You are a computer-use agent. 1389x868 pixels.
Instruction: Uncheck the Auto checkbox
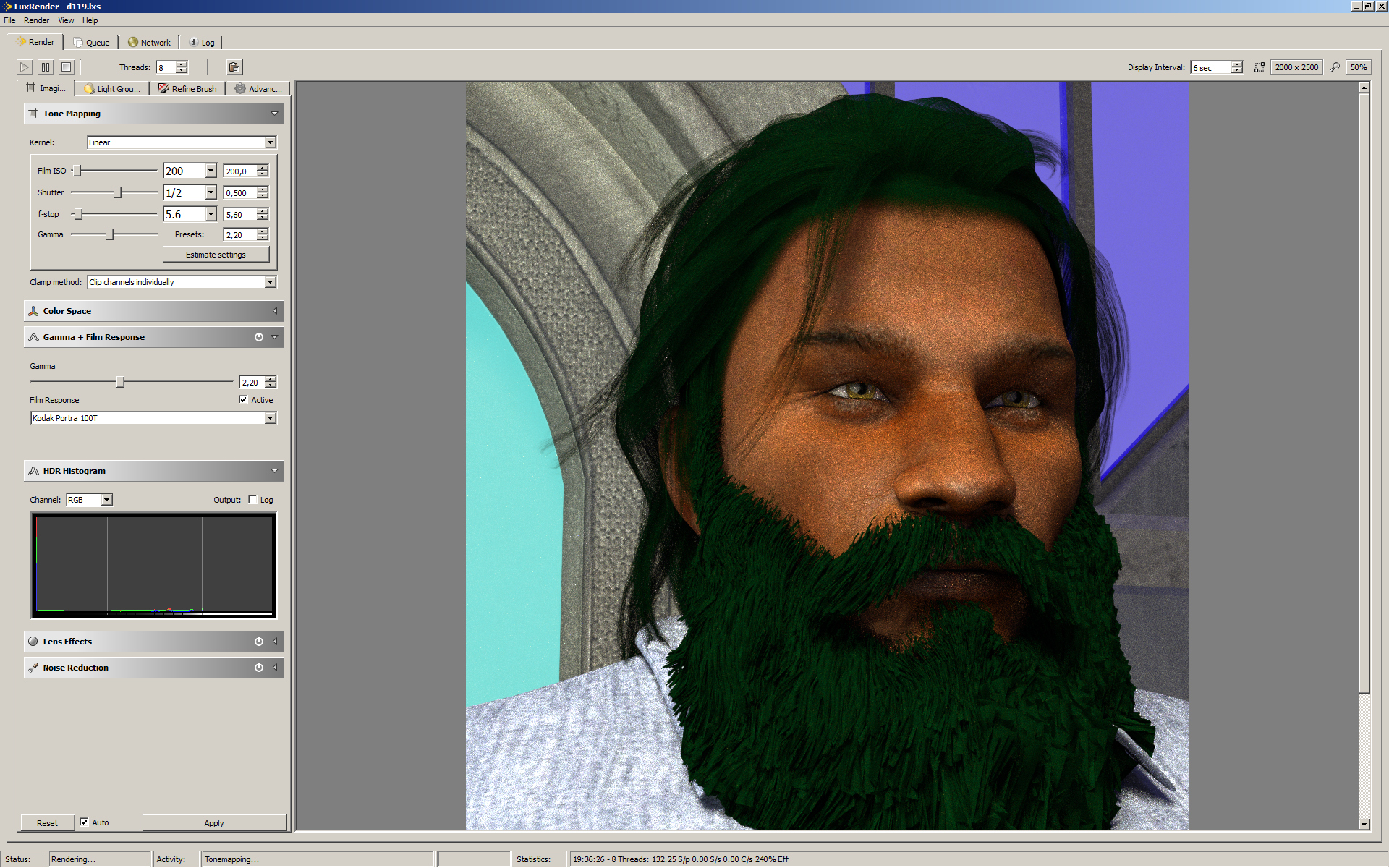pos(84,822)
